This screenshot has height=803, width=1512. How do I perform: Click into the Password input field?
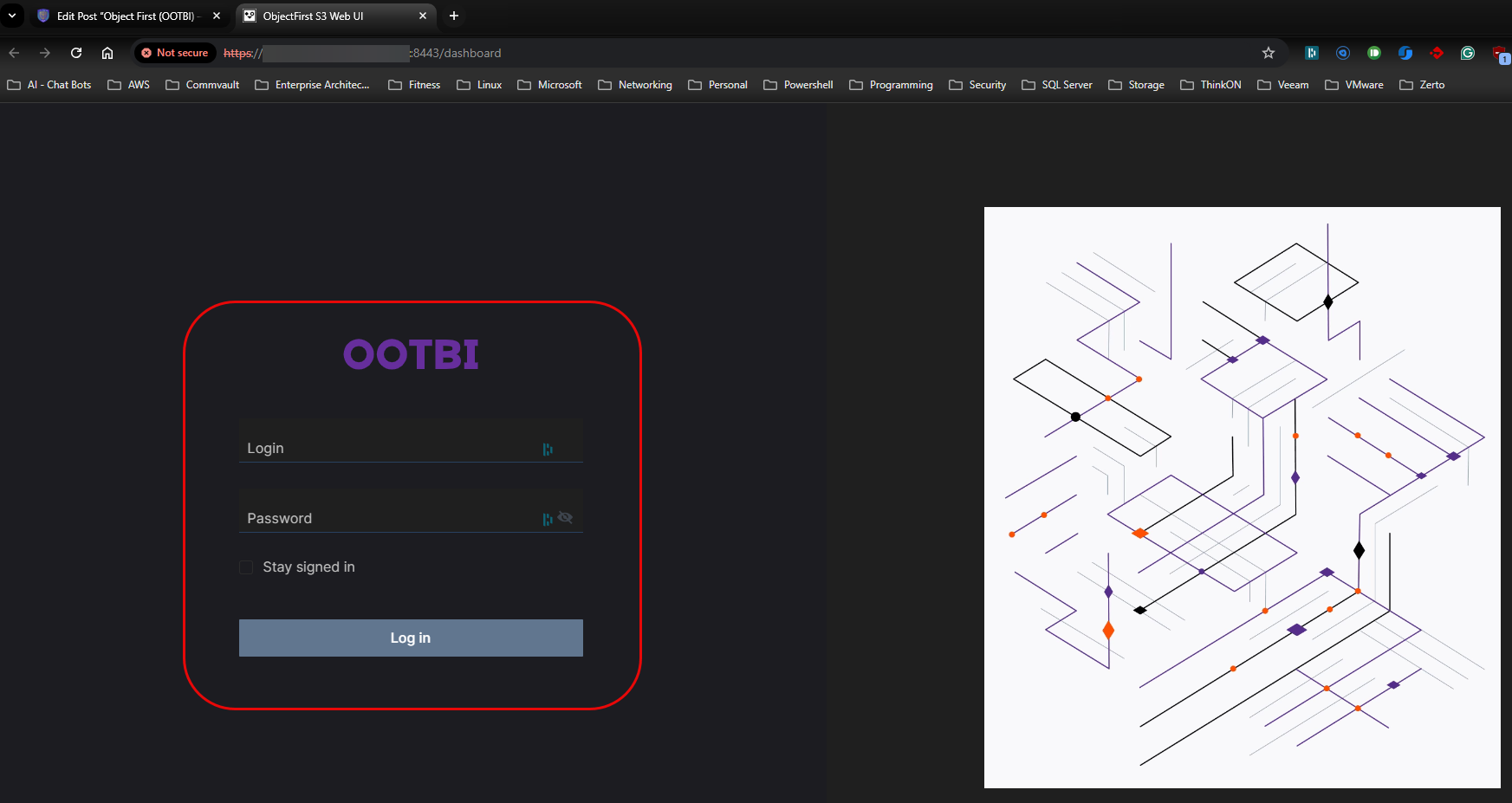[x=390, y=518]
